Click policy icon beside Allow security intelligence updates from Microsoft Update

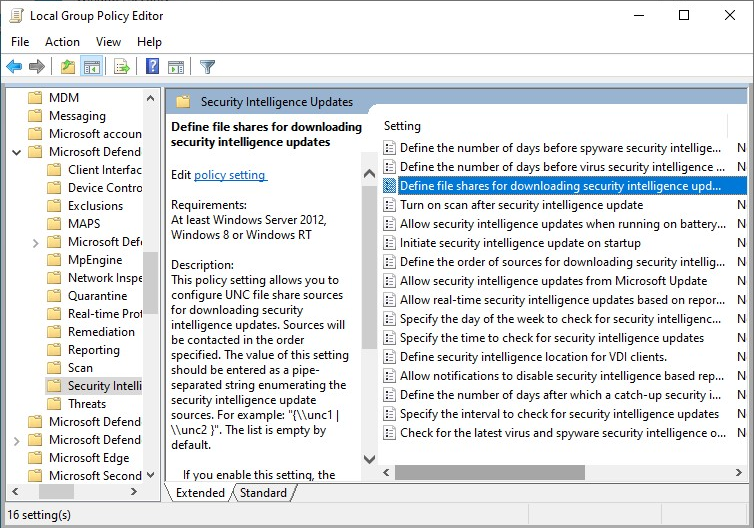pyautogui.click(x=390, y=281)
